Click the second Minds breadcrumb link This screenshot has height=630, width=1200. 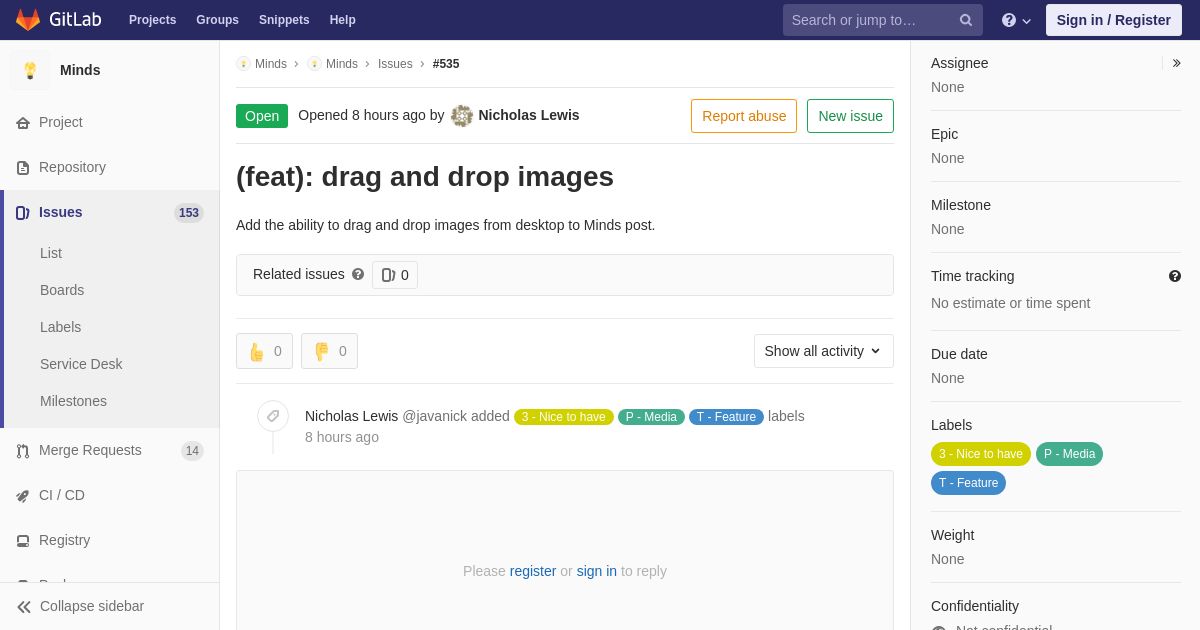pyautogui.click(x=342, y=64)
